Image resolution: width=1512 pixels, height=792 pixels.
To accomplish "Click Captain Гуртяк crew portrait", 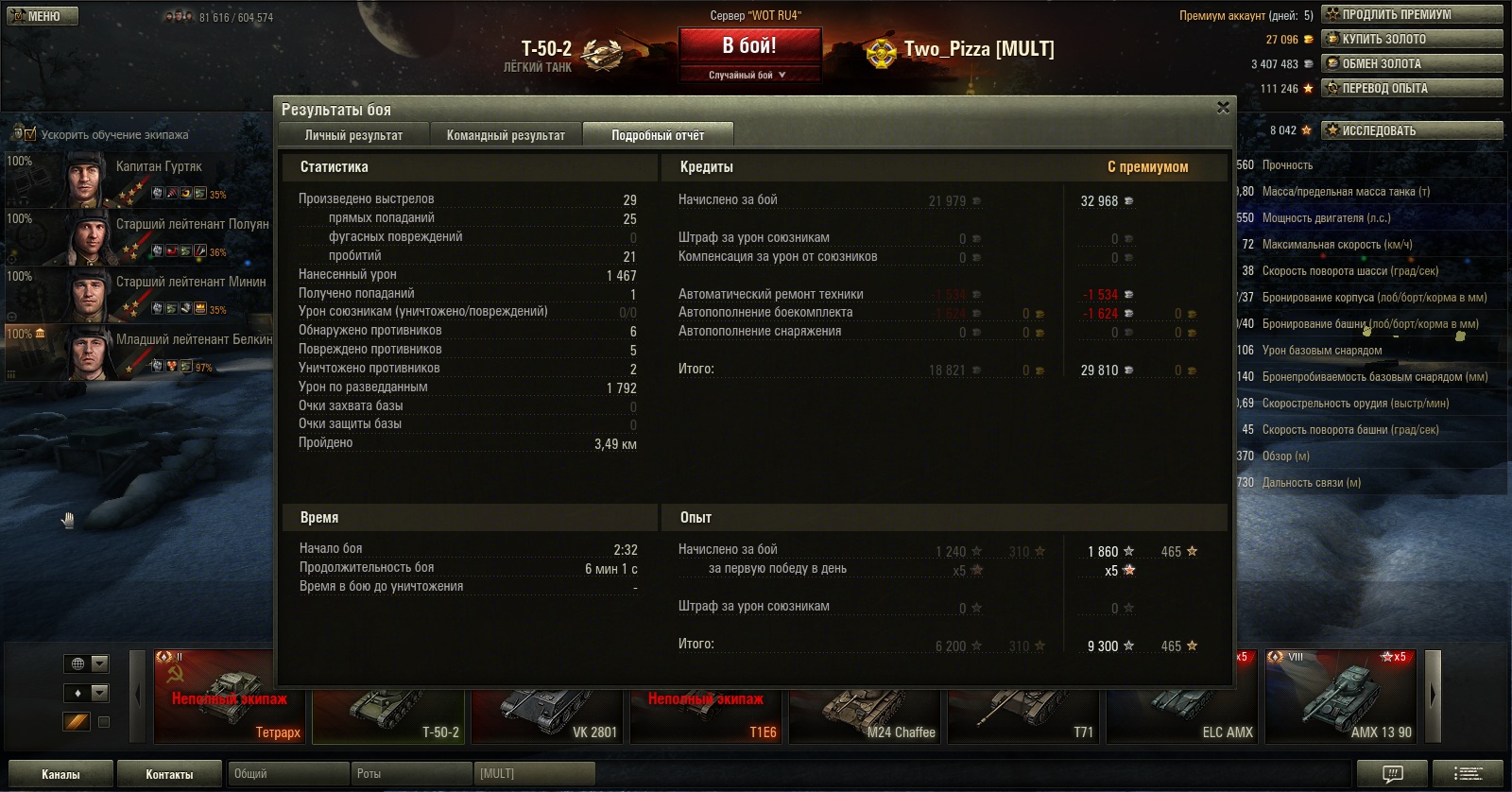I will pos(86,180).
